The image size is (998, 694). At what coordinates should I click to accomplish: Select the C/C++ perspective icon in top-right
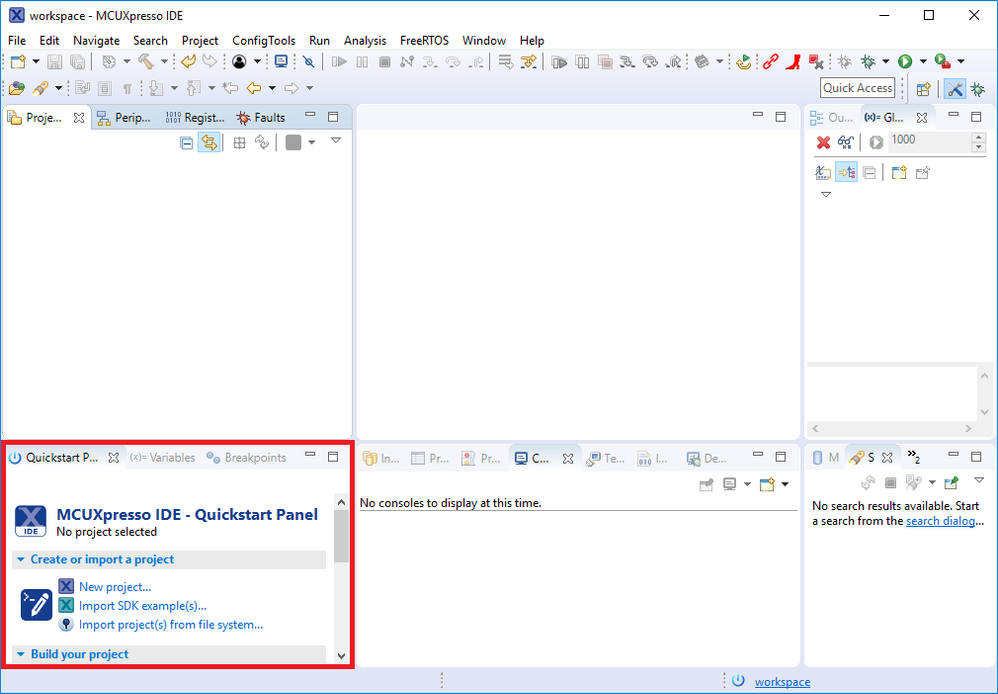(x=955, y=88)
